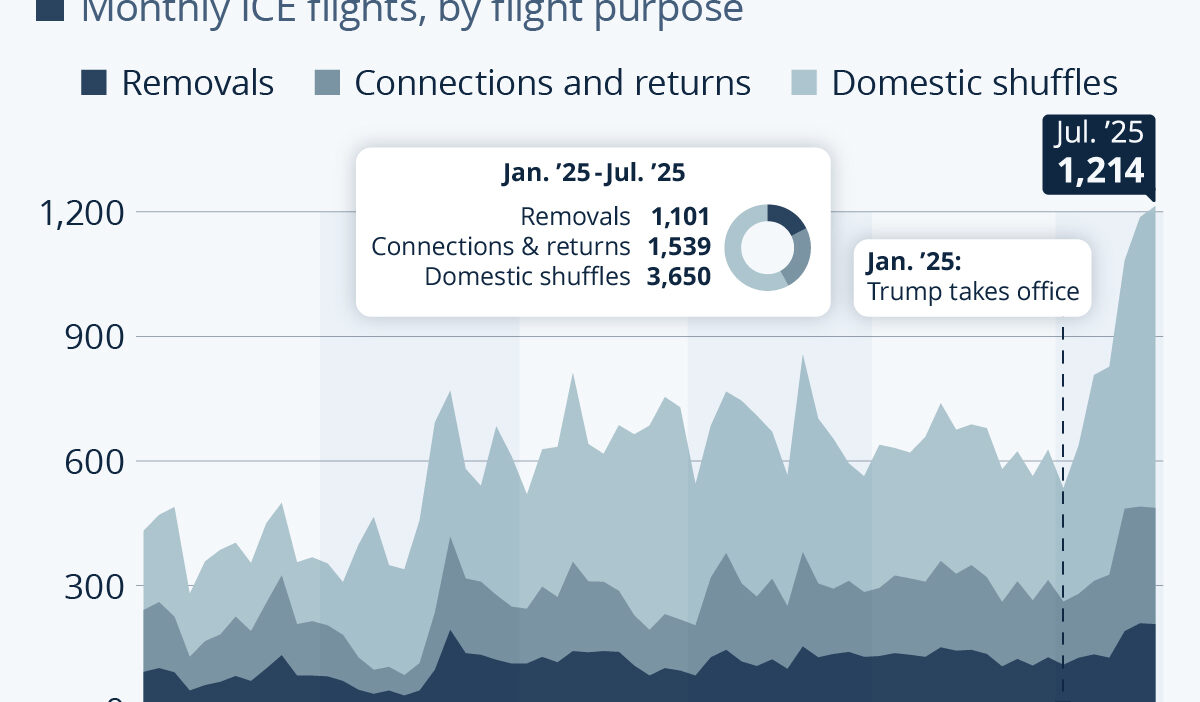The width and height of the screenshot is (1200, 702).
Task: Click the donut chart in the summary box
Action: pyautogui.click(x=767, y=247)
